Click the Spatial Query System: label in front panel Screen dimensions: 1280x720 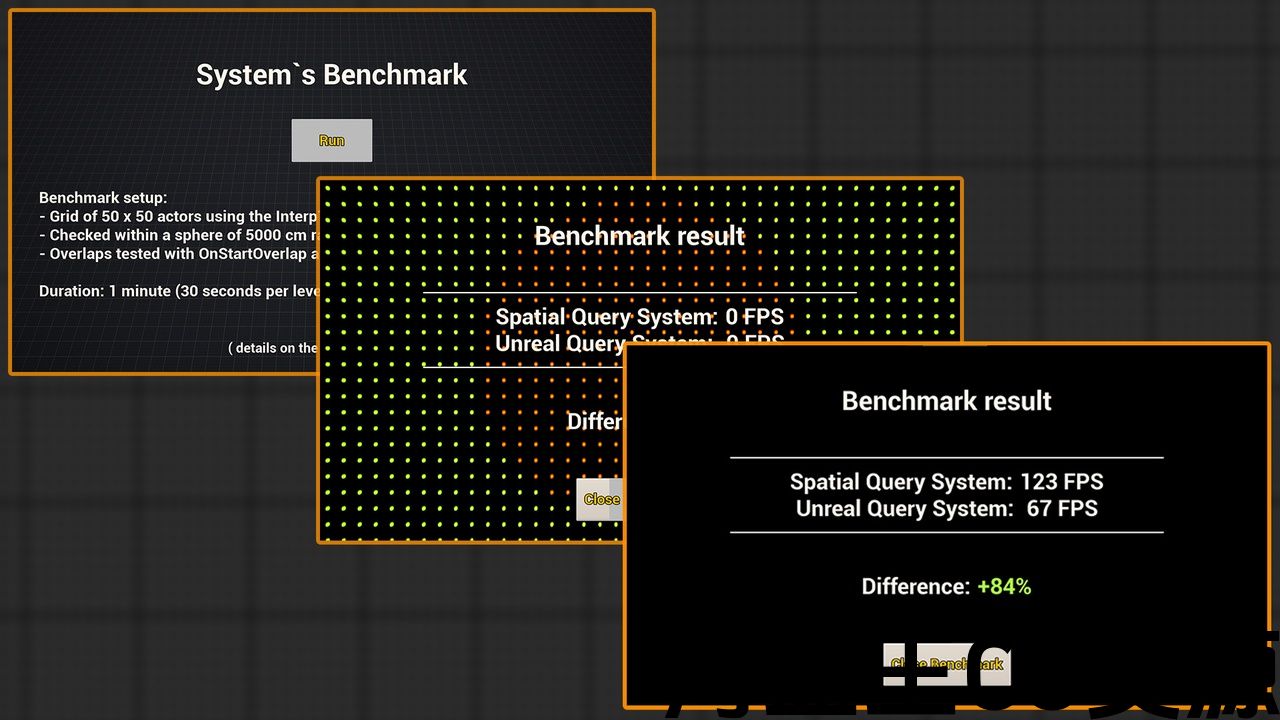tap(900, 482)
